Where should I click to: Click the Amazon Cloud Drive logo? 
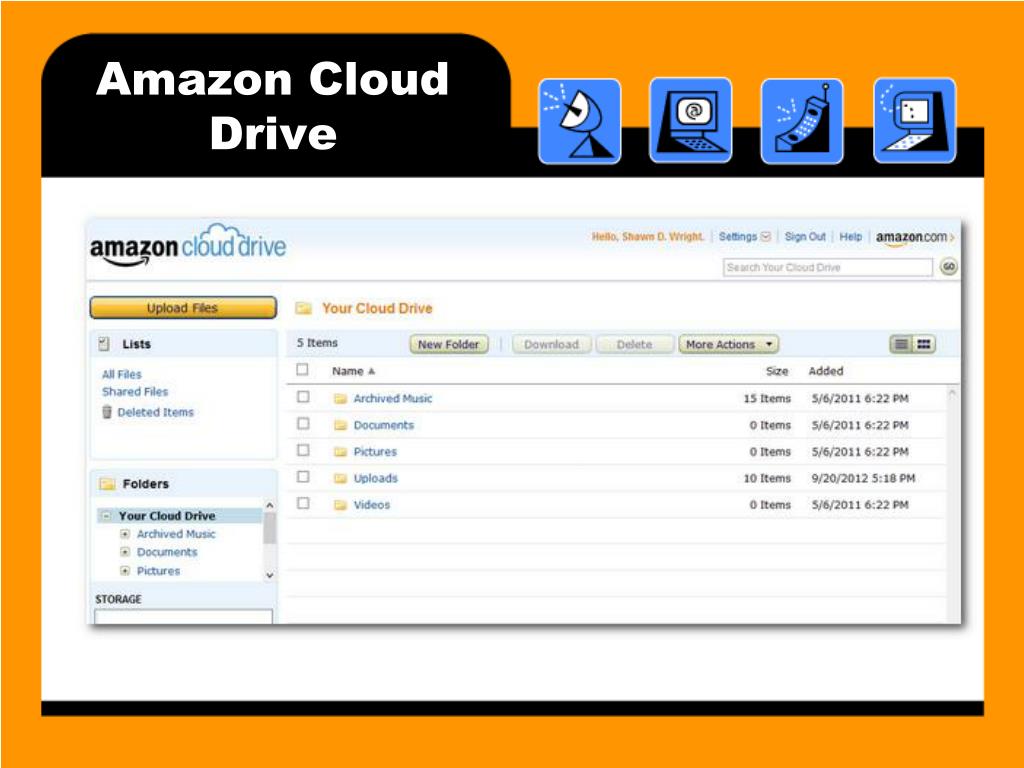[188, 246]
